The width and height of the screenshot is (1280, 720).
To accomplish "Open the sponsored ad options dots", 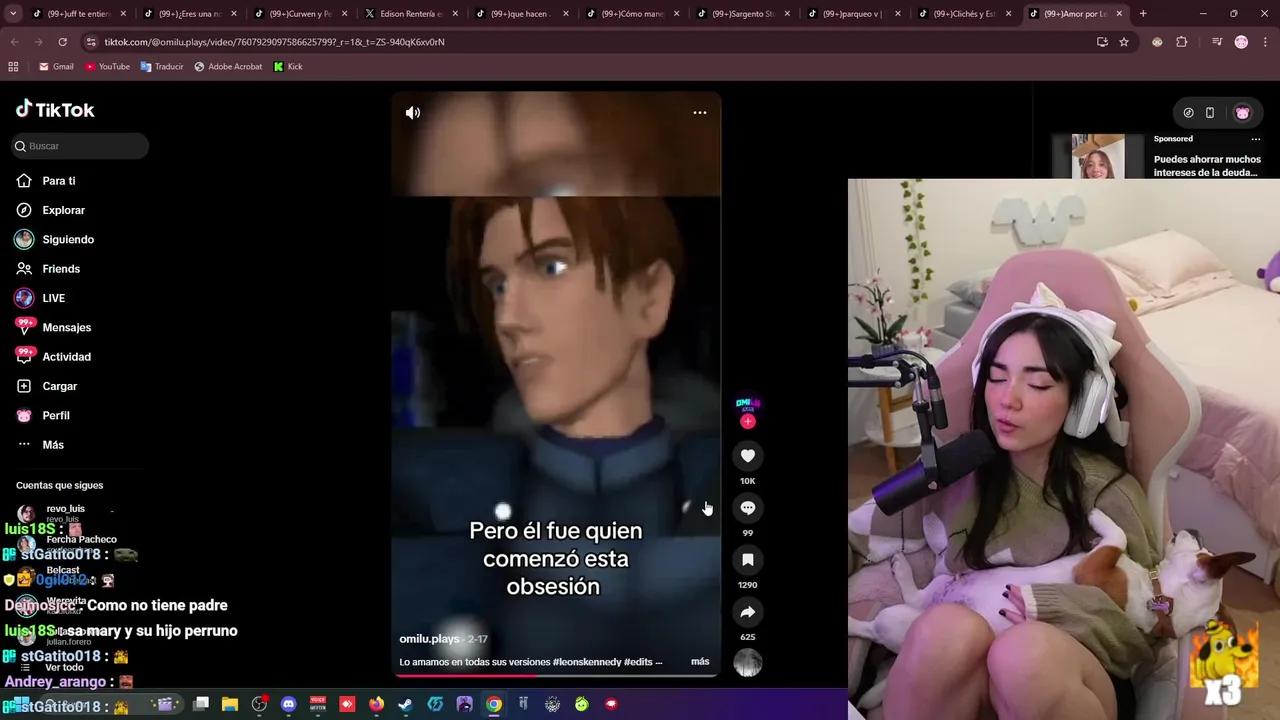I will [1256, 139].
